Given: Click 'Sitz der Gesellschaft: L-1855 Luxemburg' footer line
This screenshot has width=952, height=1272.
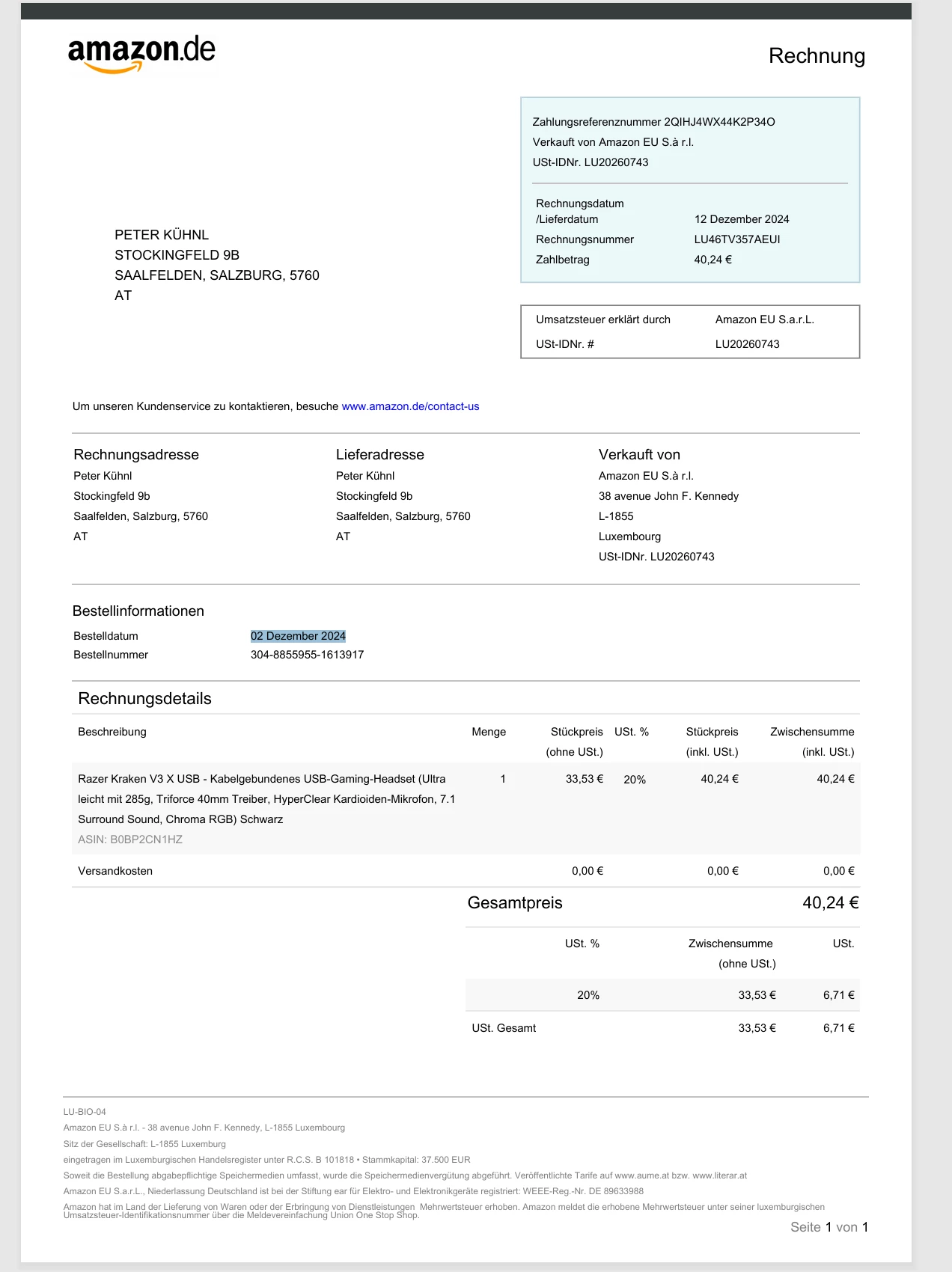Looking at the screenshot, I should pyautogui.click(x=144, y=1144).
